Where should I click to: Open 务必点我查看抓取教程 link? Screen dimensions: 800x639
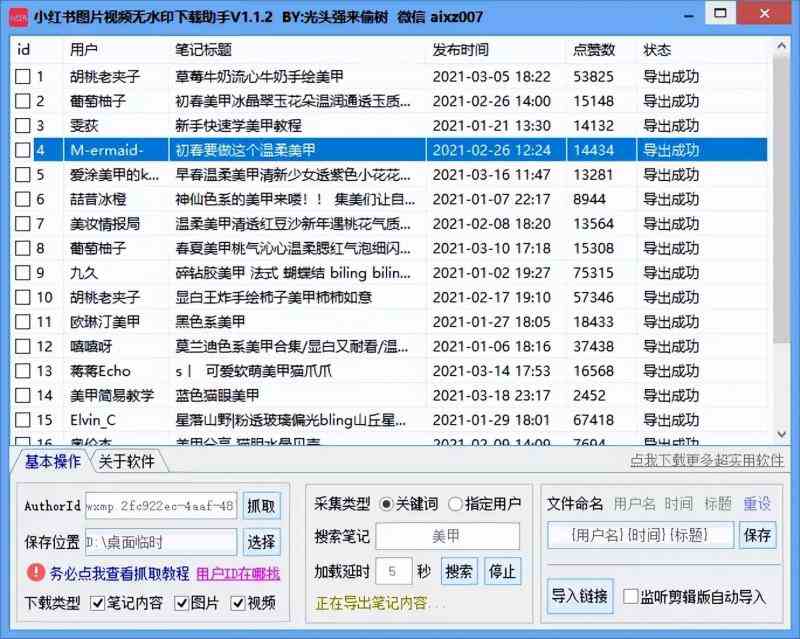pyautogui.click(x=119, y=573)
